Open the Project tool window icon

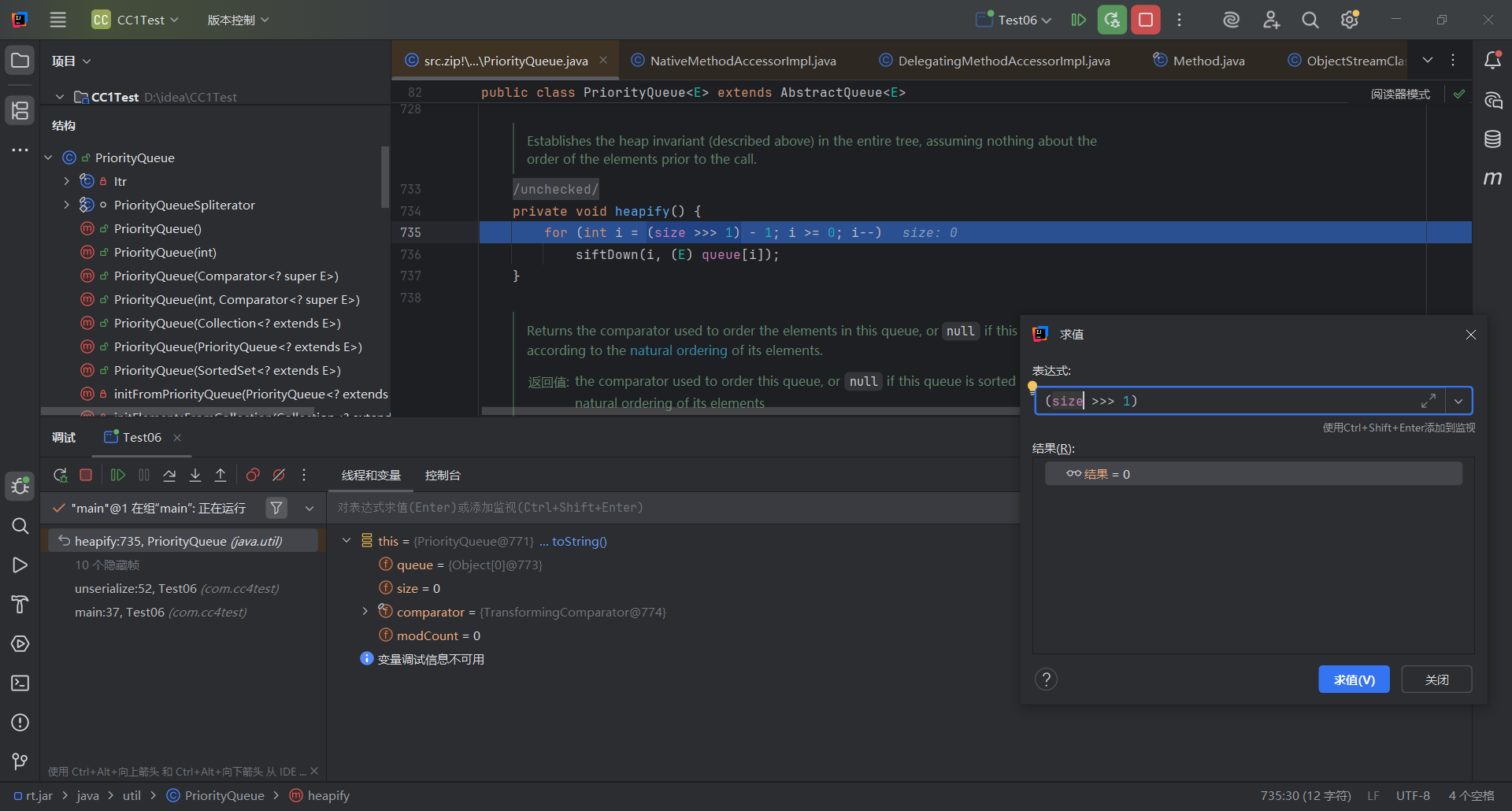click(20, 61)
